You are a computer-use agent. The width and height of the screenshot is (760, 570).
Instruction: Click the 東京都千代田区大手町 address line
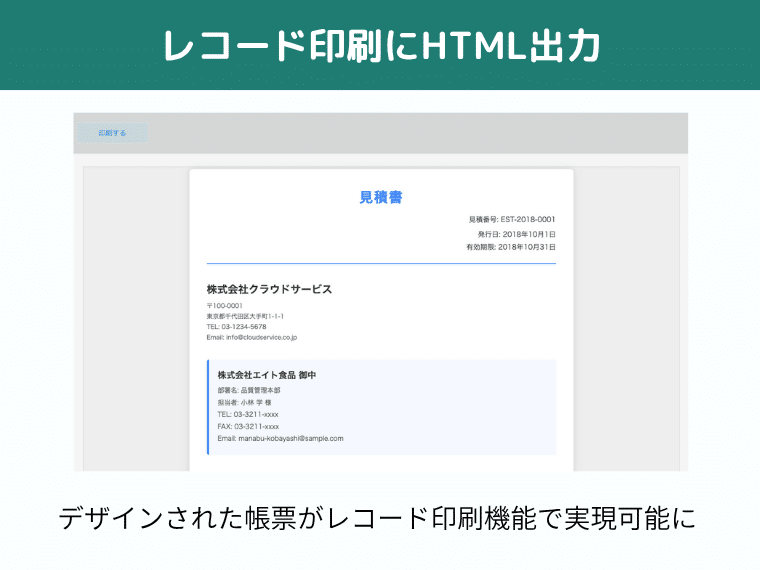tap(245, 316)
